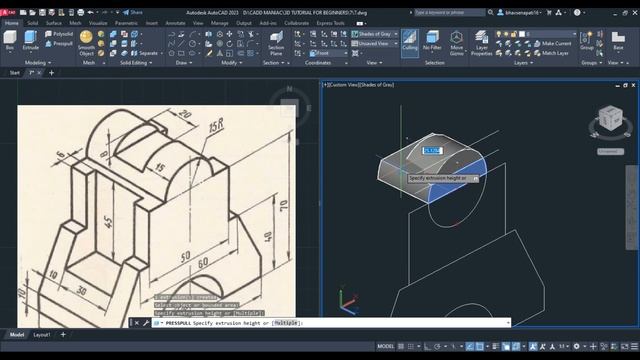This screenshot has width=640, height=360.
Task: Select the Move Gizmo tool
Action: tap(456, 43)
